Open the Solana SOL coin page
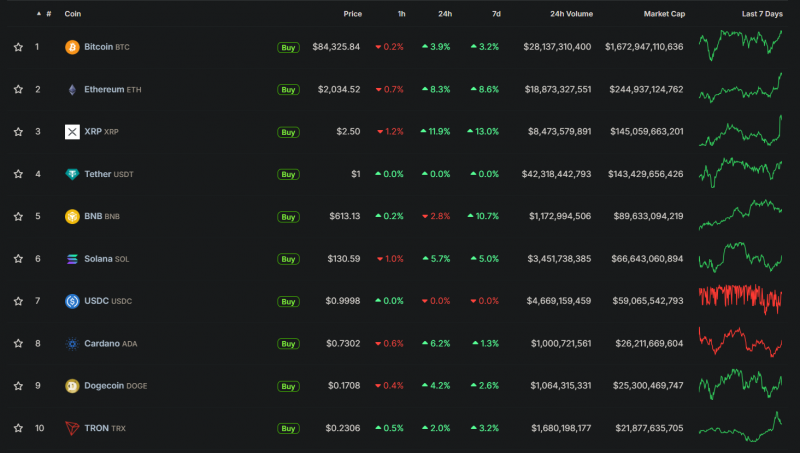The height and width of the screenshot is (453, 800). click(107, 259)
